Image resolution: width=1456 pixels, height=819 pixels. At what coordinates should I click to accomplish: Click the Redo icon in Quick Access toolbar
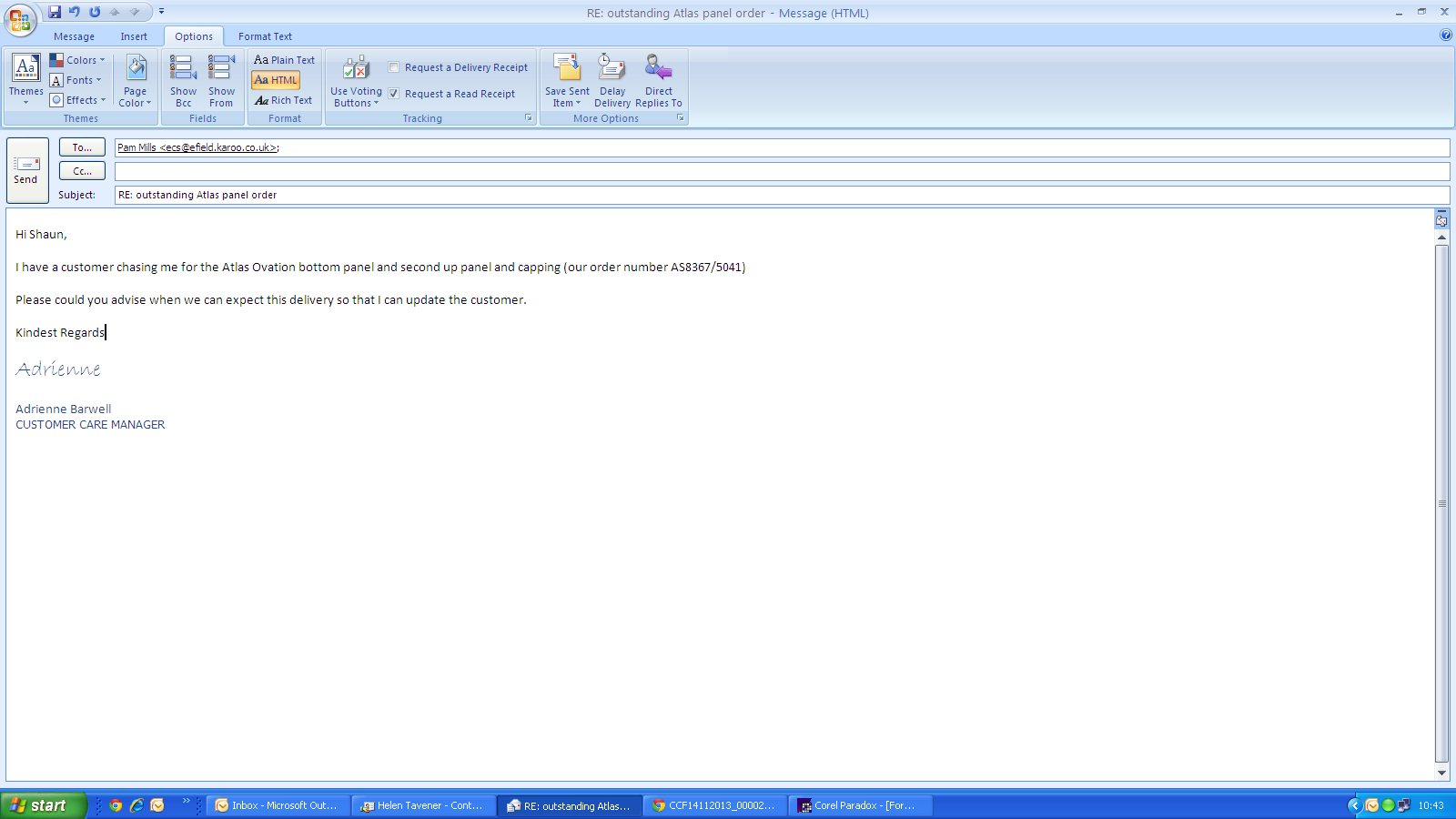[x=95, y=12]
